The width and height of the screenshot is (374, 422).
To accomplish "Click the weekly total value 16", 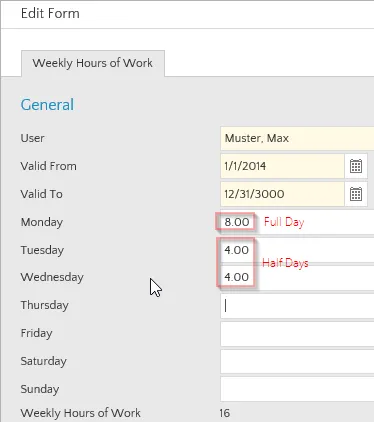I will (x=225, y=413).
